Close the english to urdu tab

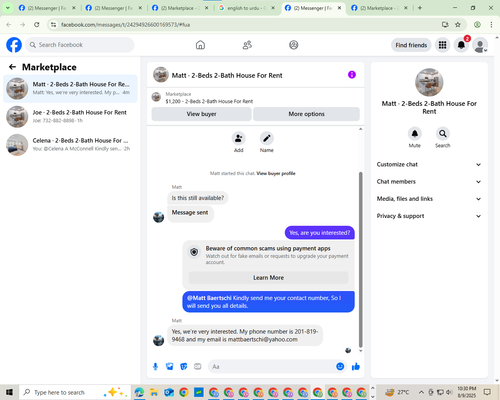(273, 8)
